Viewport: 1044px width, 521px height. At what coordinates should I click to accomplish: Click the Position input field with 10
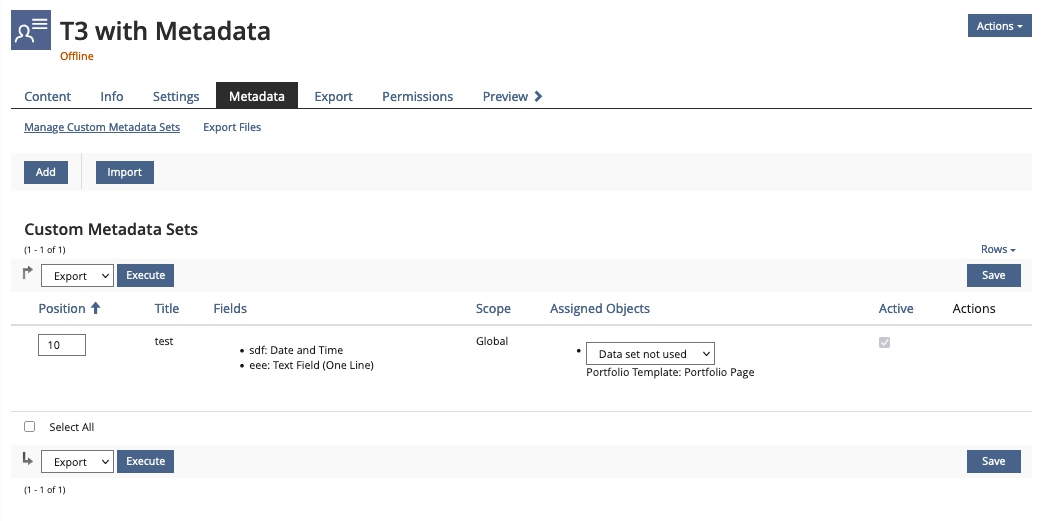click(x=62, y=345)
